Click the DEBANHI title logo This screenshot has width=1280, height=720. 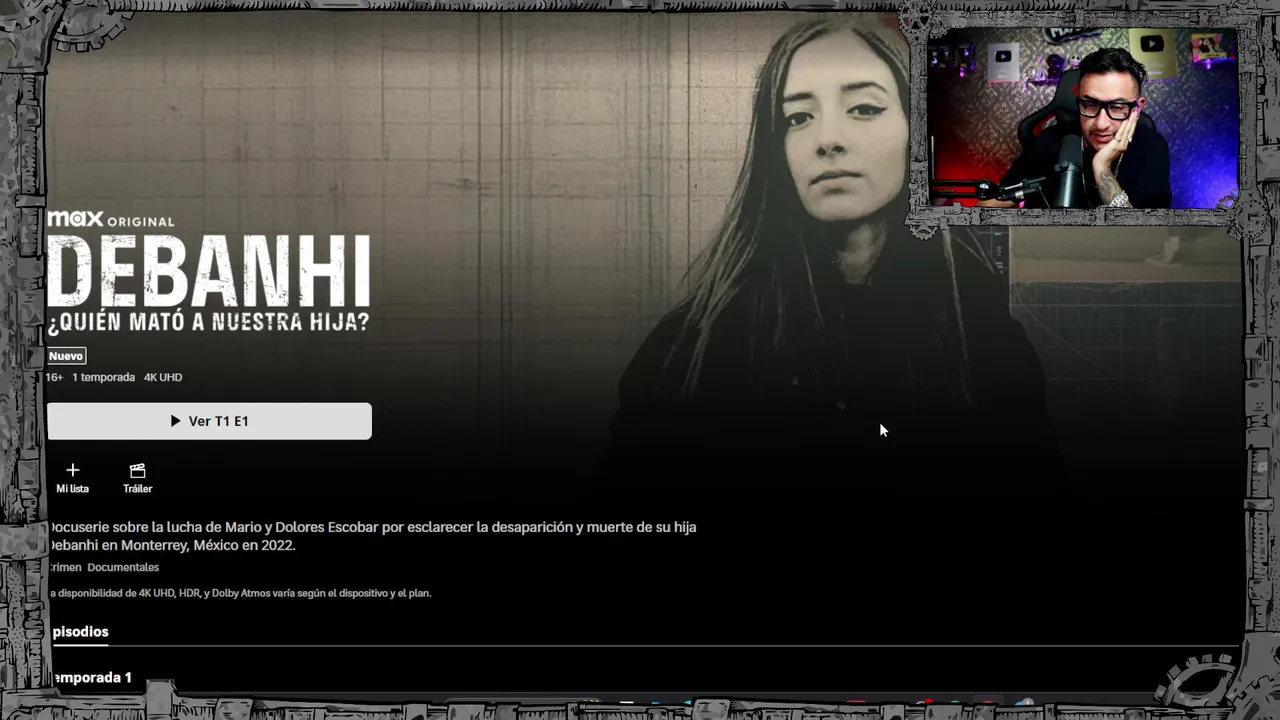click(209, 272)
